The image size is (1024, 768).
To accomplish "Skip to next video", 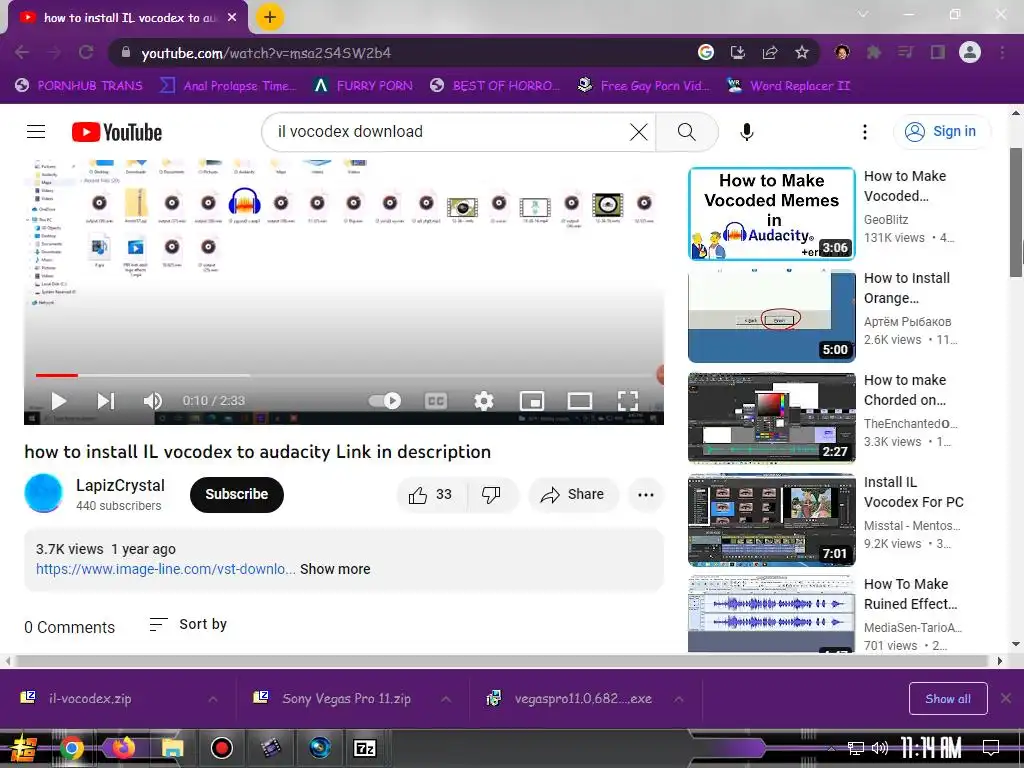I will tap(106, 400).
